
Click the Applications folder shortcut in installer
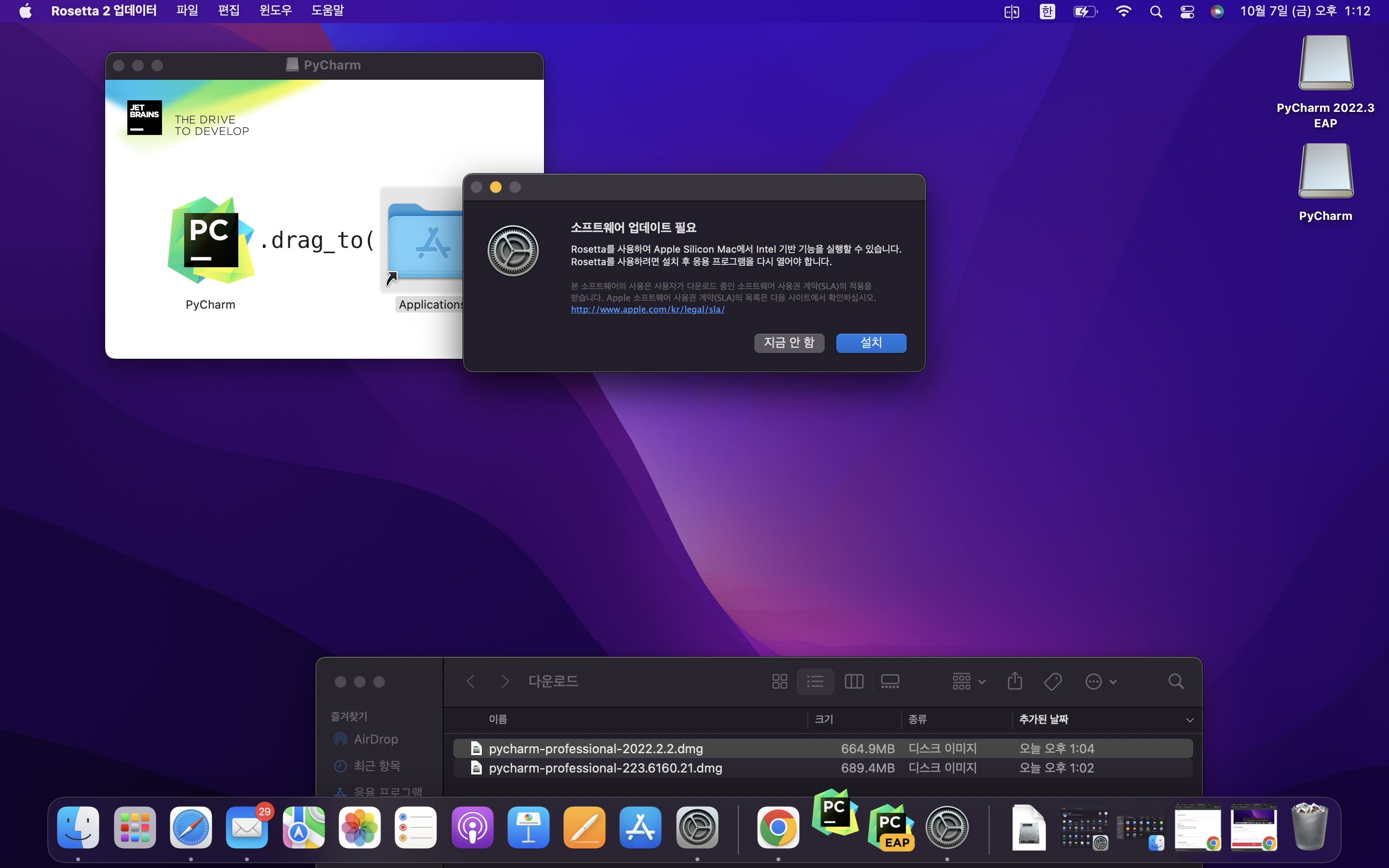[x=425, y=241]
